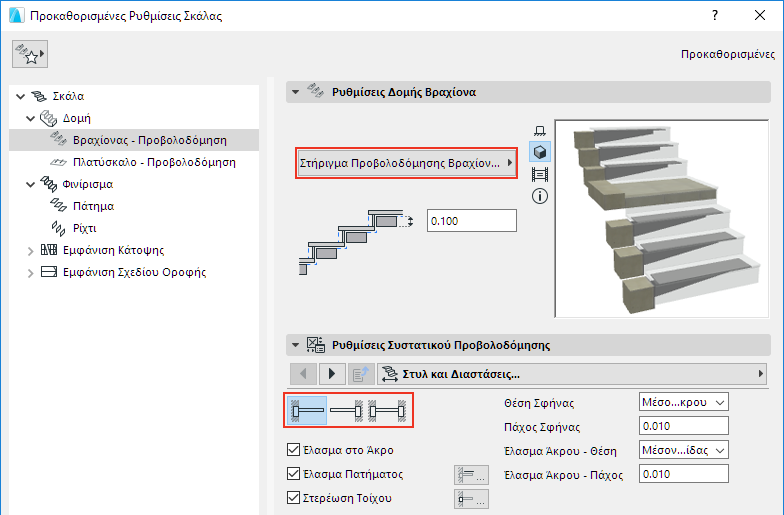The height and width of the screenshot is (515, 784).
Task: Go to previous settings page arrow
Action: 303,374
